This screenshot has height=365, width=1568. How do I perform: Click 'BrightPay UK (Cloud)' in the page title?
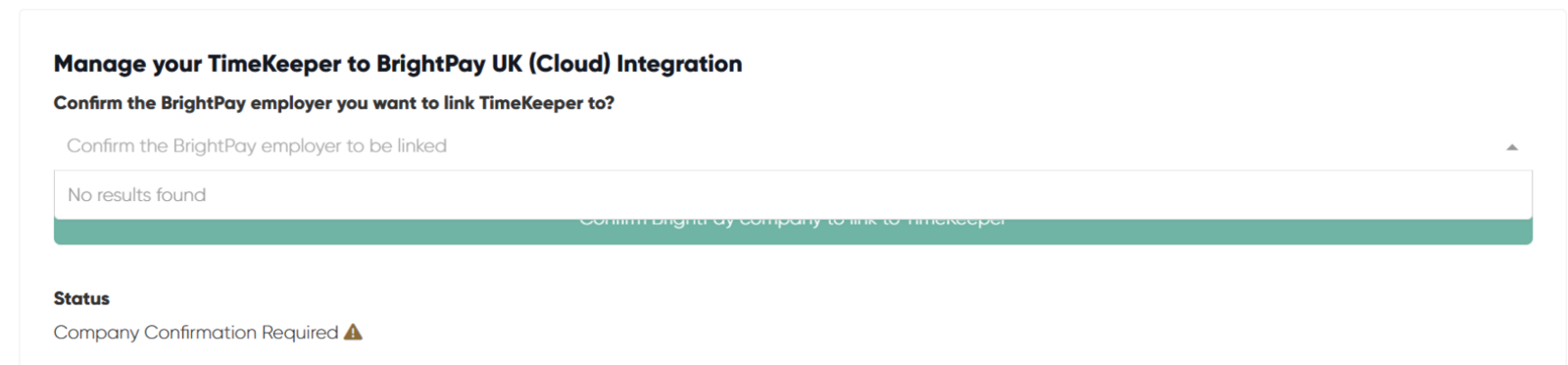point(493,64)
